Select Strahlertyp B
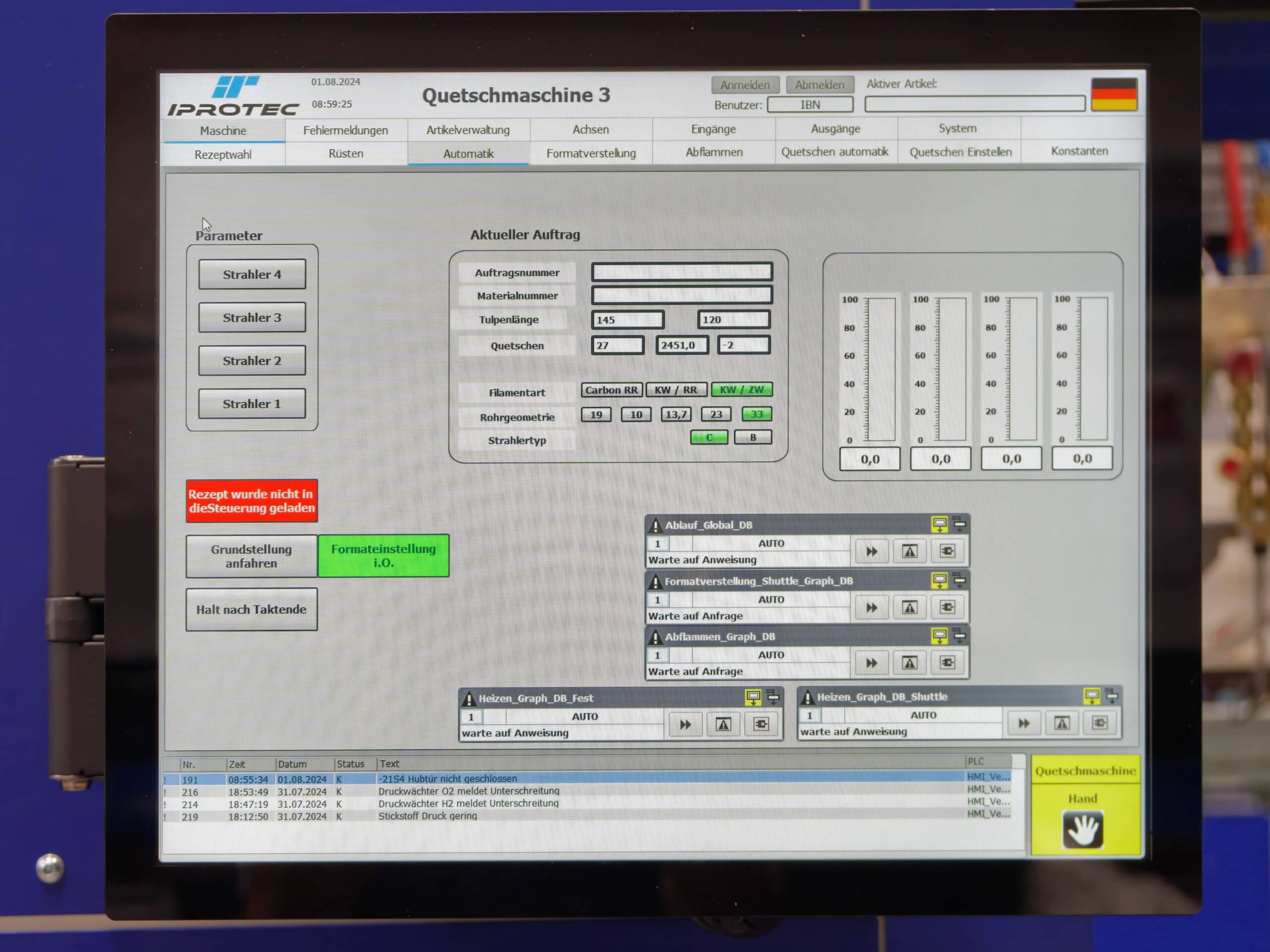Image resolution: width=1270 pixels, height=952 pixels. [753, 437]
